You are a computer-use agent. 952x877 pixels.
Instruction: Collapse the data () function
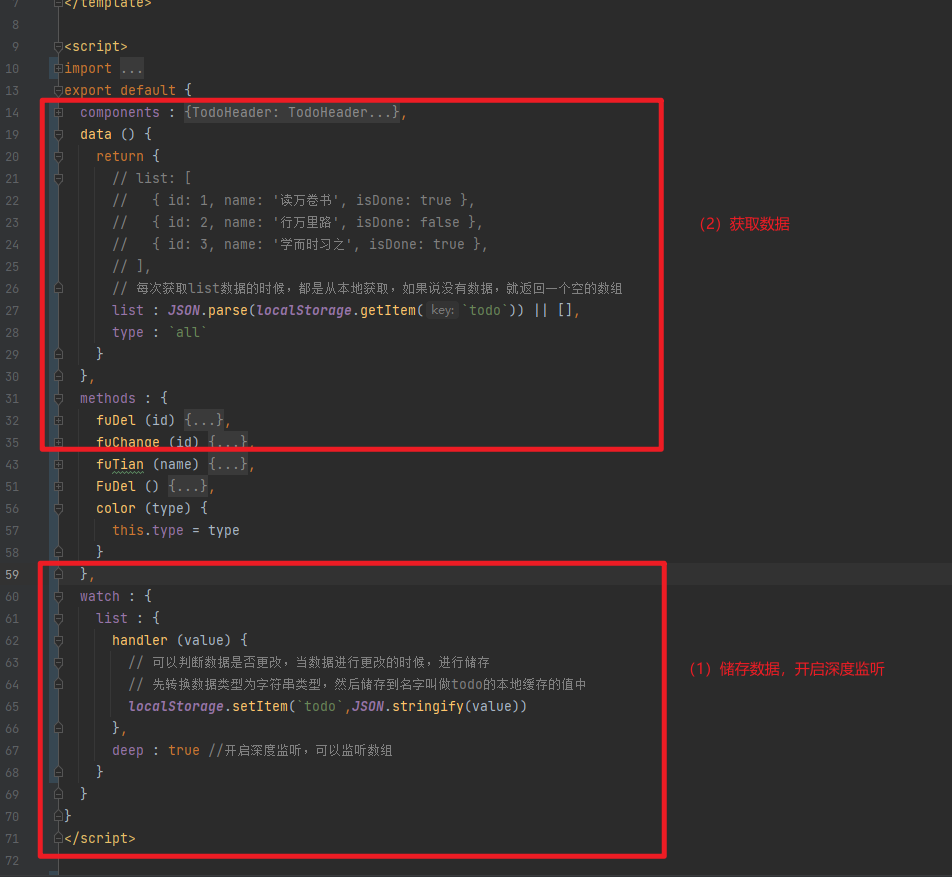pyautogui.click(x=58, y=134)
